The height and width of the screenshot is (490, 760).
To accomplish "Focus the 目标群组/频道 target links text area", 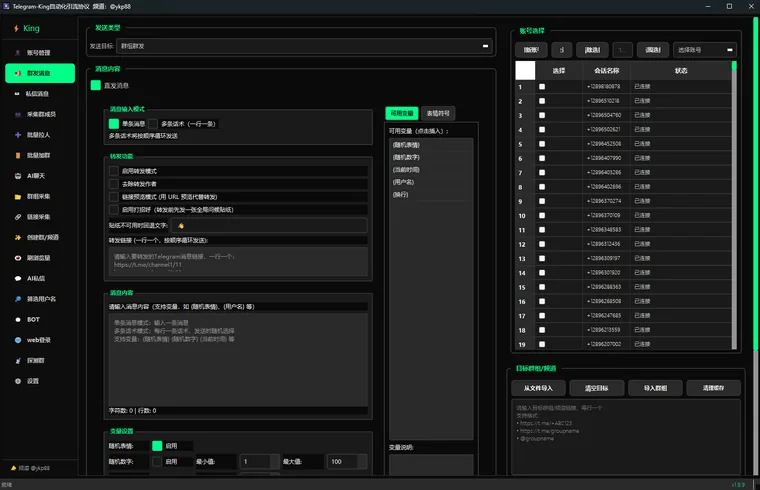I will click(626, 436).
